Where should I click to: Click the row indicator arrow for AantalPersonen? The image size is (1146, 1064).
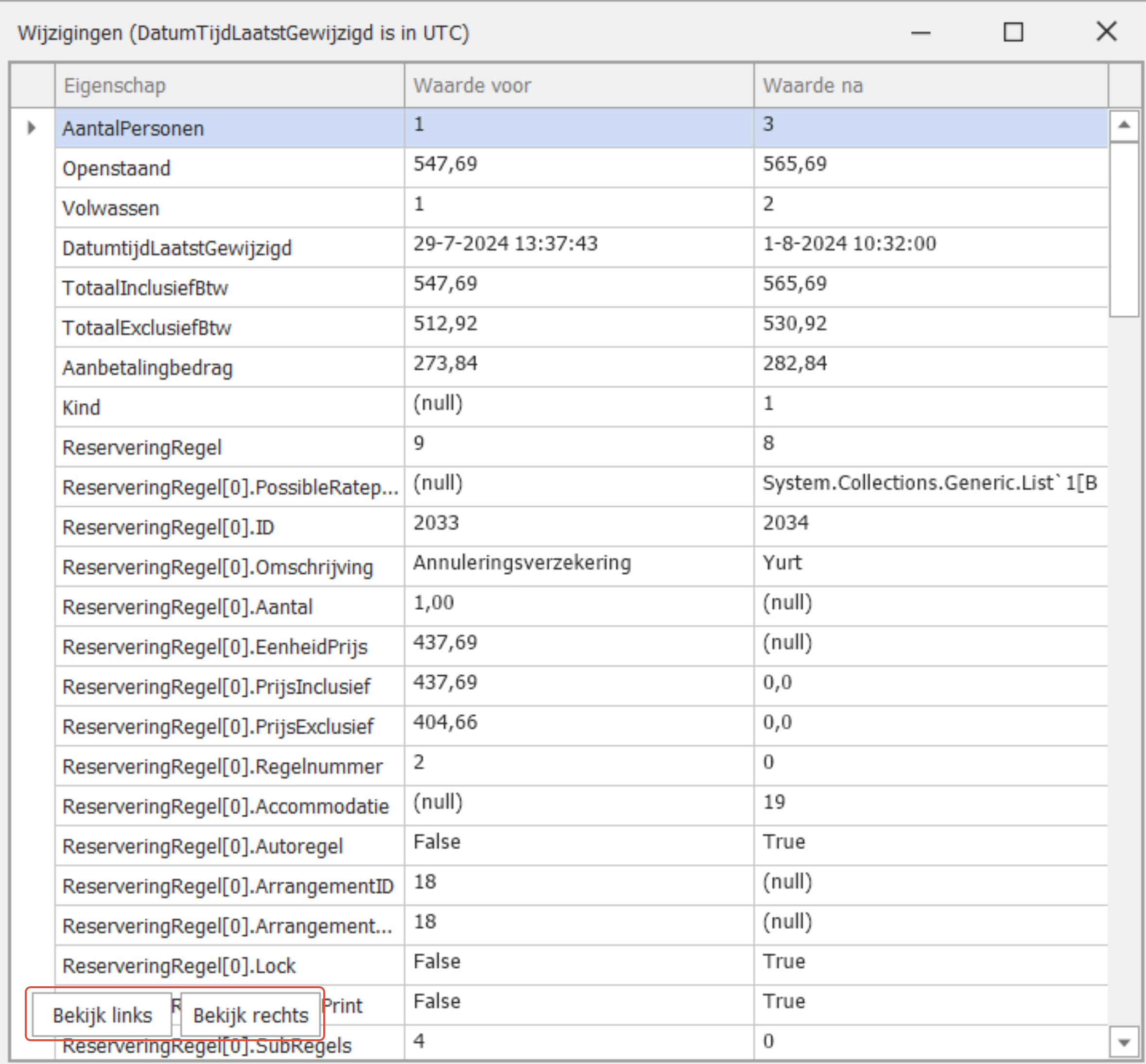pyautogui.click(x=32, y=128)
